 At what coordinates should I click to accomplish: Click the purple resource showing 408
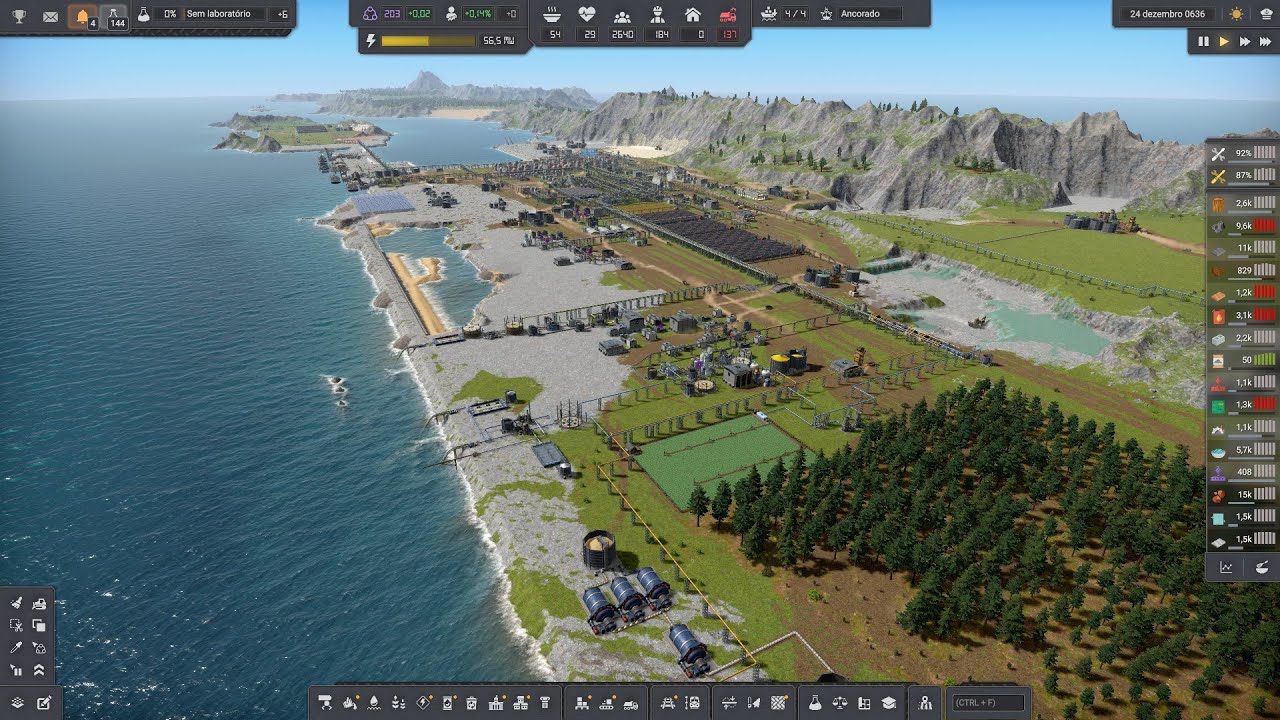point(1243,472)
